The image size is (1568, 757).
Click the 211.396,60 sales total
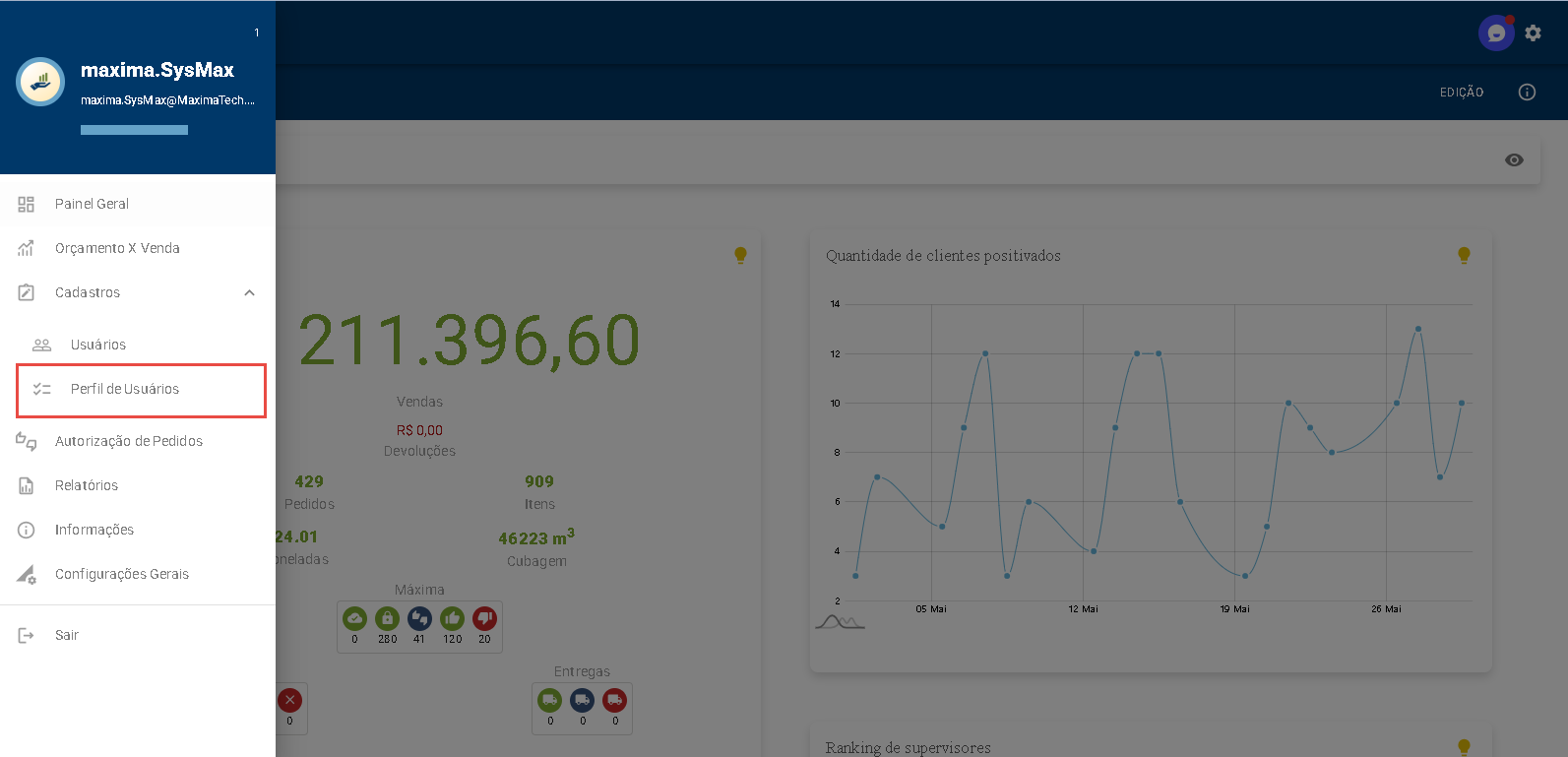coord(469,341)
